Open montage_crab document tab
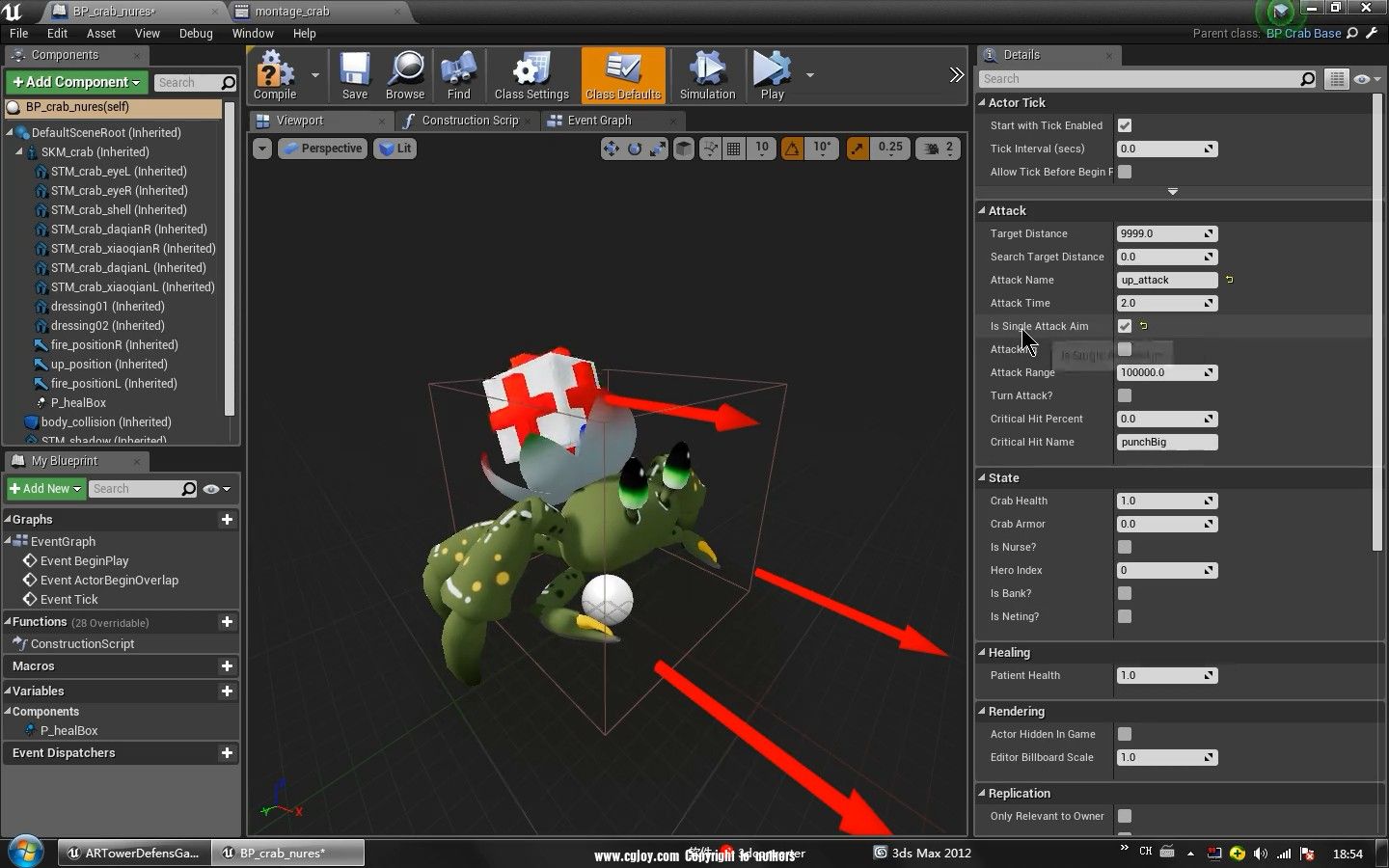The width and height of the screenshot is (1389, 868). tap(292, 12)
